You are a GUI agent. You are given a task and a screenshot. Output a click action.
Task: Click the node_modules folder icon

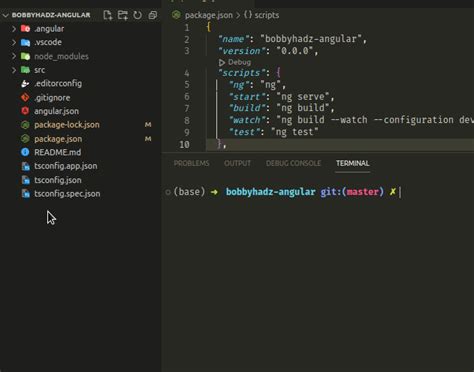coord(25,56)
